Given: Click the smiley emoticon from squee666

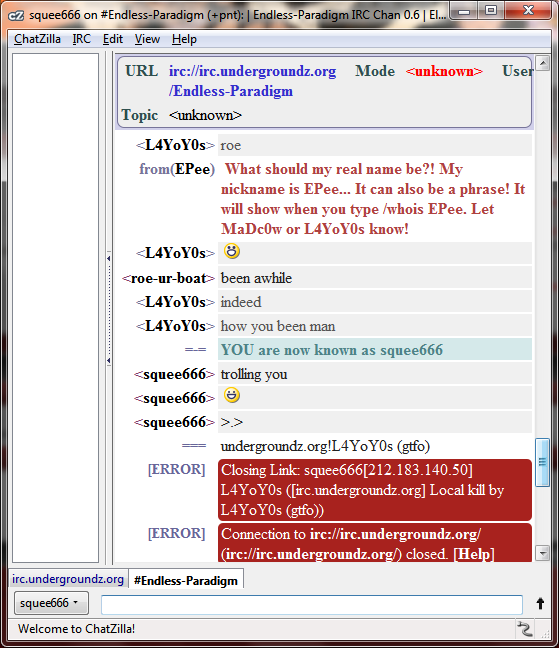Looking at the screenshot, I should (232, 395).
